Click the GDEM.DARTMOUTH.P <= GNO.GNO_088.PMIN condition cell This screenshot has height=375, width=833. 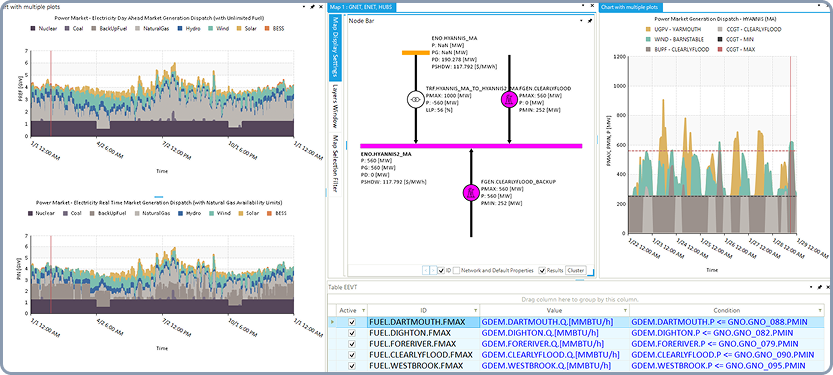pyautogui.click(x=727, y=322)
